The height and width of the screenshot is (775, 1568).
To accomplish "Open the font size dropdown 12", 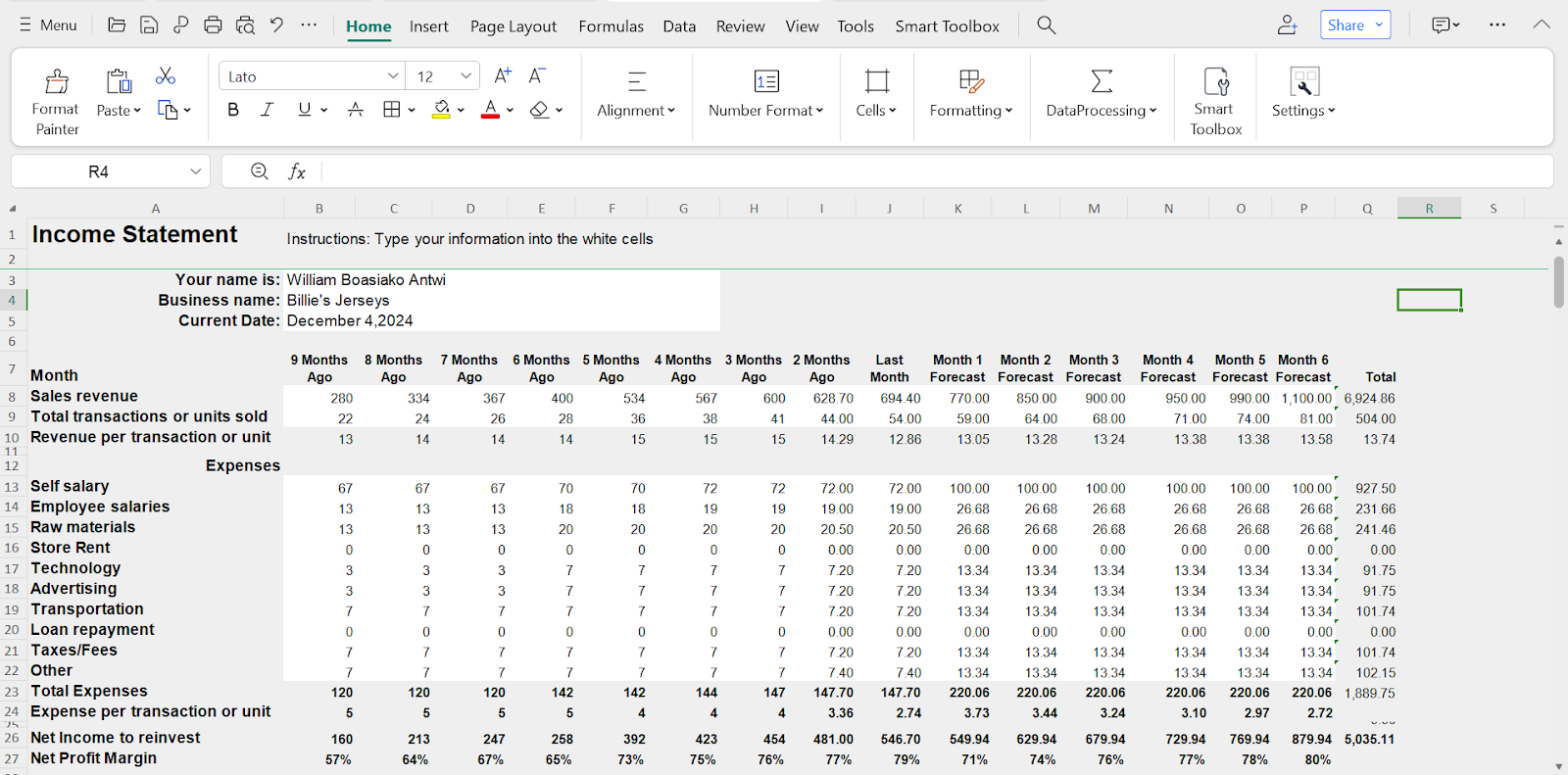I will pos(465,76).
